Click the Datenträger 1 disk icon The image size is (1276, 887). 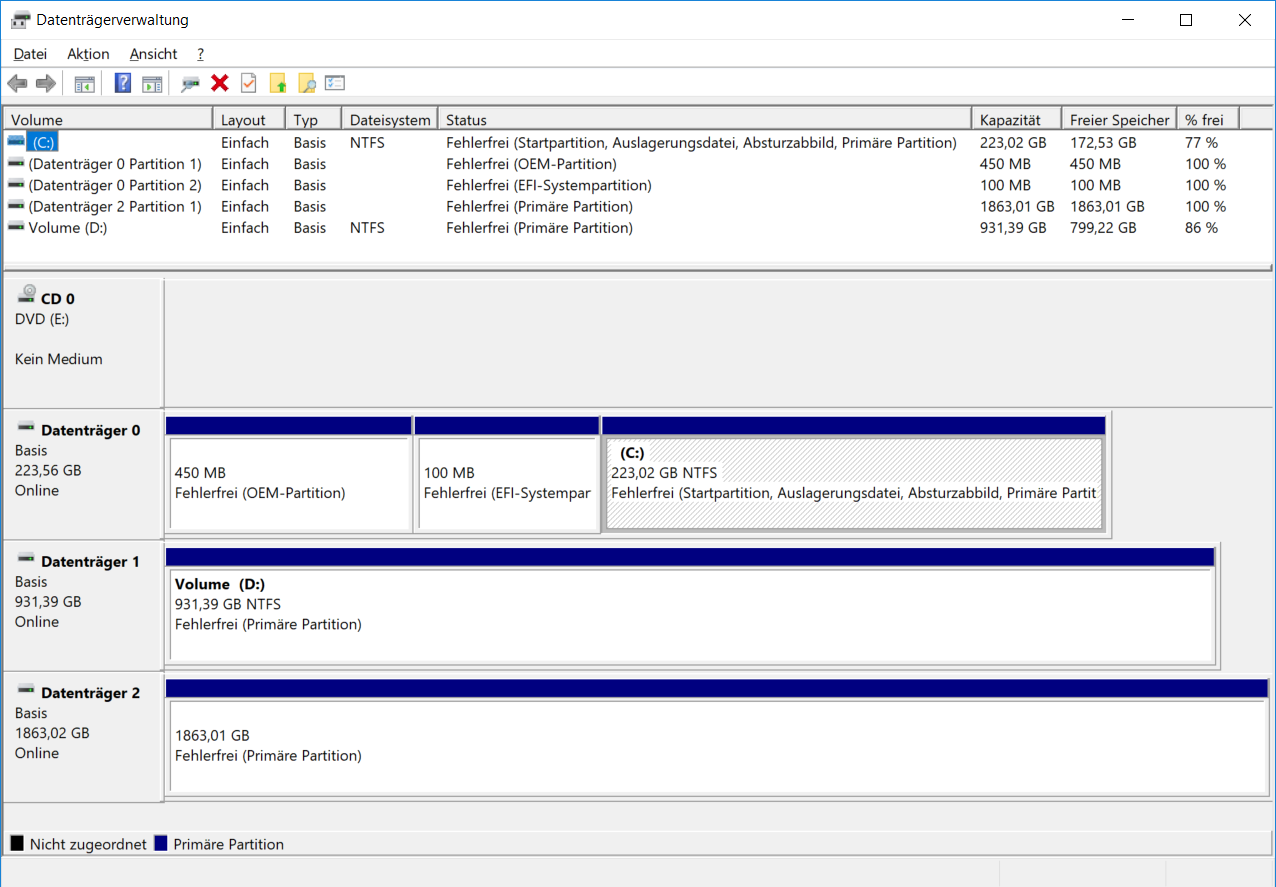tap(26, 558)
